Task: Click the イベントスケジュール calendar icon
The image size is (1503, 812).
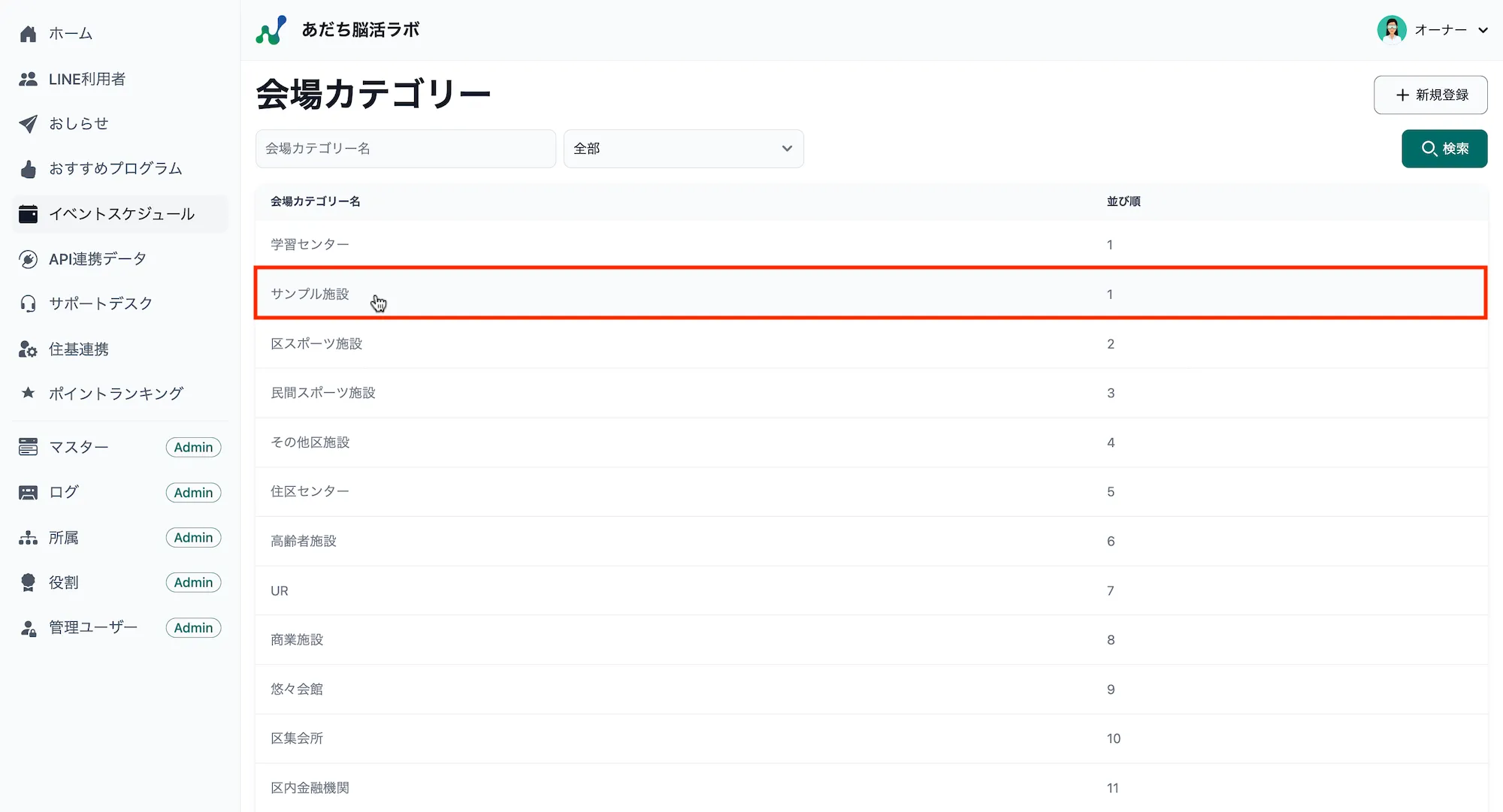Action: (28, 213)
